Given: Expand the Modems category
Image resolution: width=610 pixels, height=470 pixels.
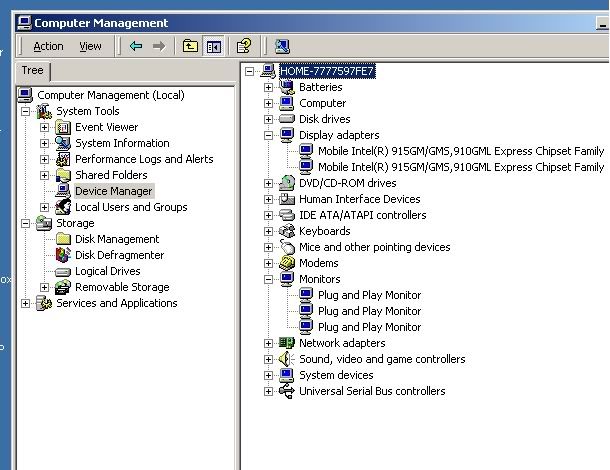Looking at the screenshot, I should (x=268, y=263).
